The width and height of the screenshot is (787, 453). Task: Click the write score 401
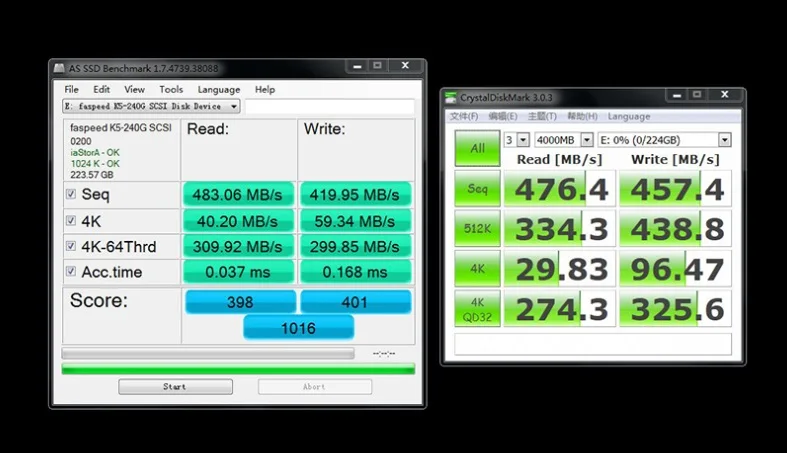click(x=356, y=302)
